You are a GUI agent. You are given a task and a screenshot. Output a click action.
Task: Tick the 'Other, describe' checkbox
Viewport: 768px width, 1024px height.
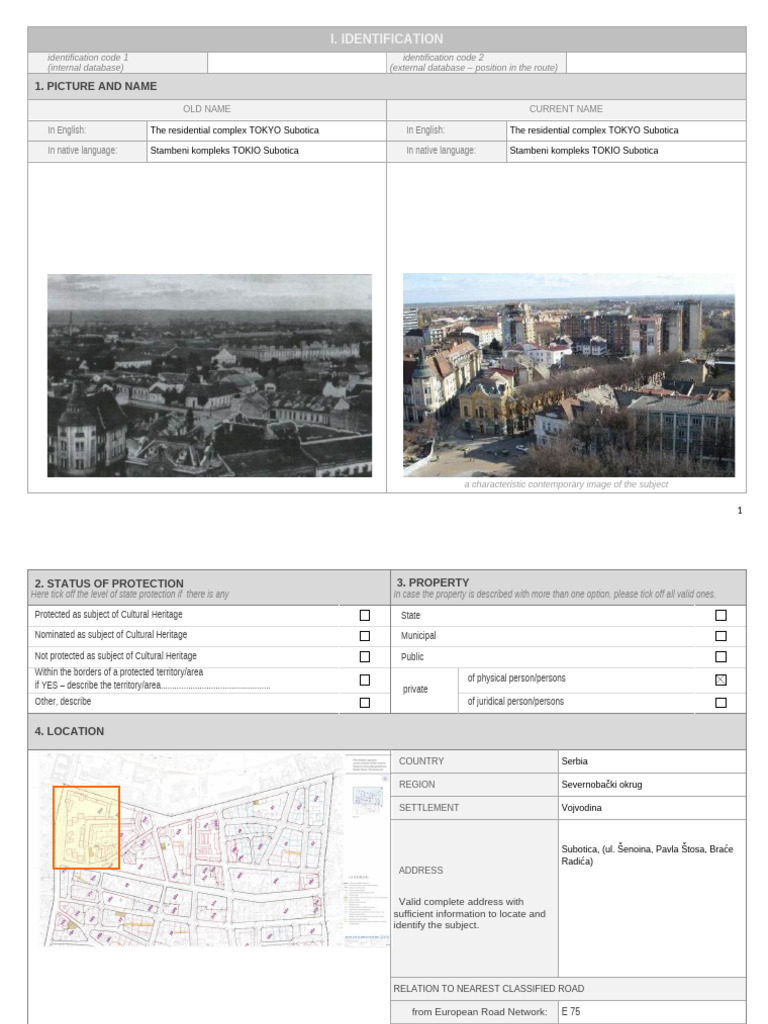364,703
